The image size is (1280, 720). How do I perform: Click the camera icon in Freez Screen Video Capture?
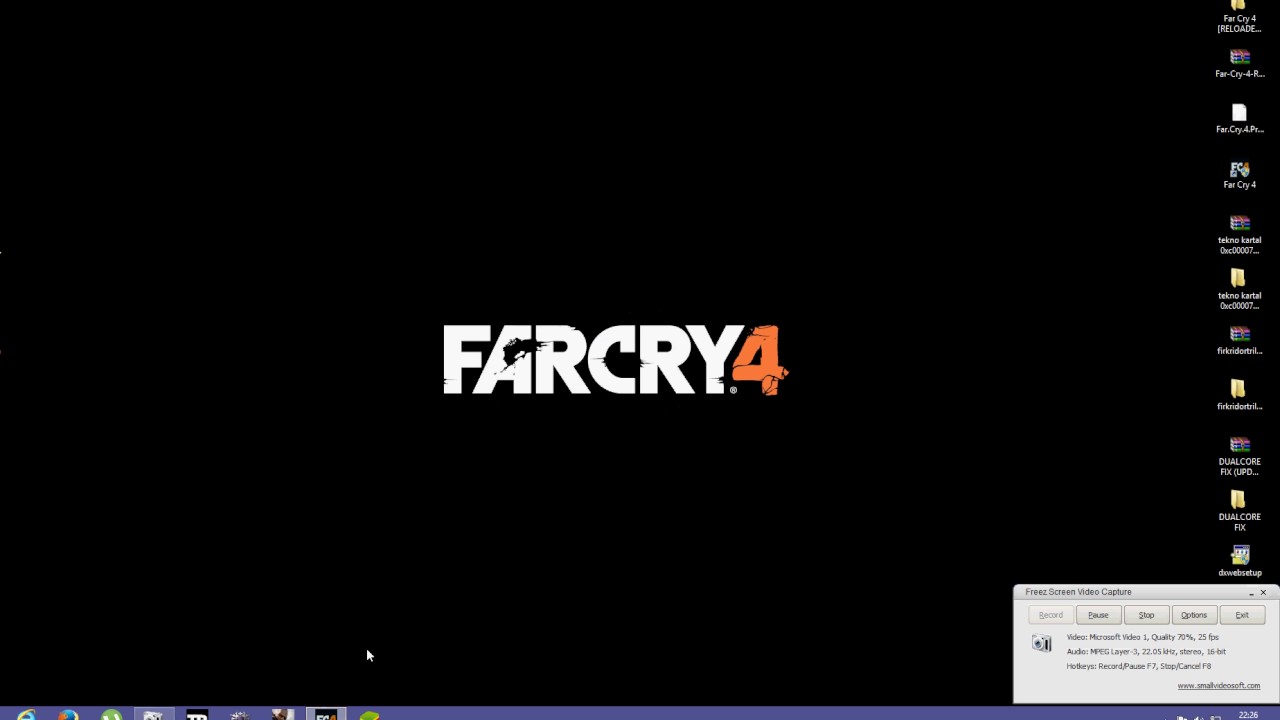(x=1042, y=643)
